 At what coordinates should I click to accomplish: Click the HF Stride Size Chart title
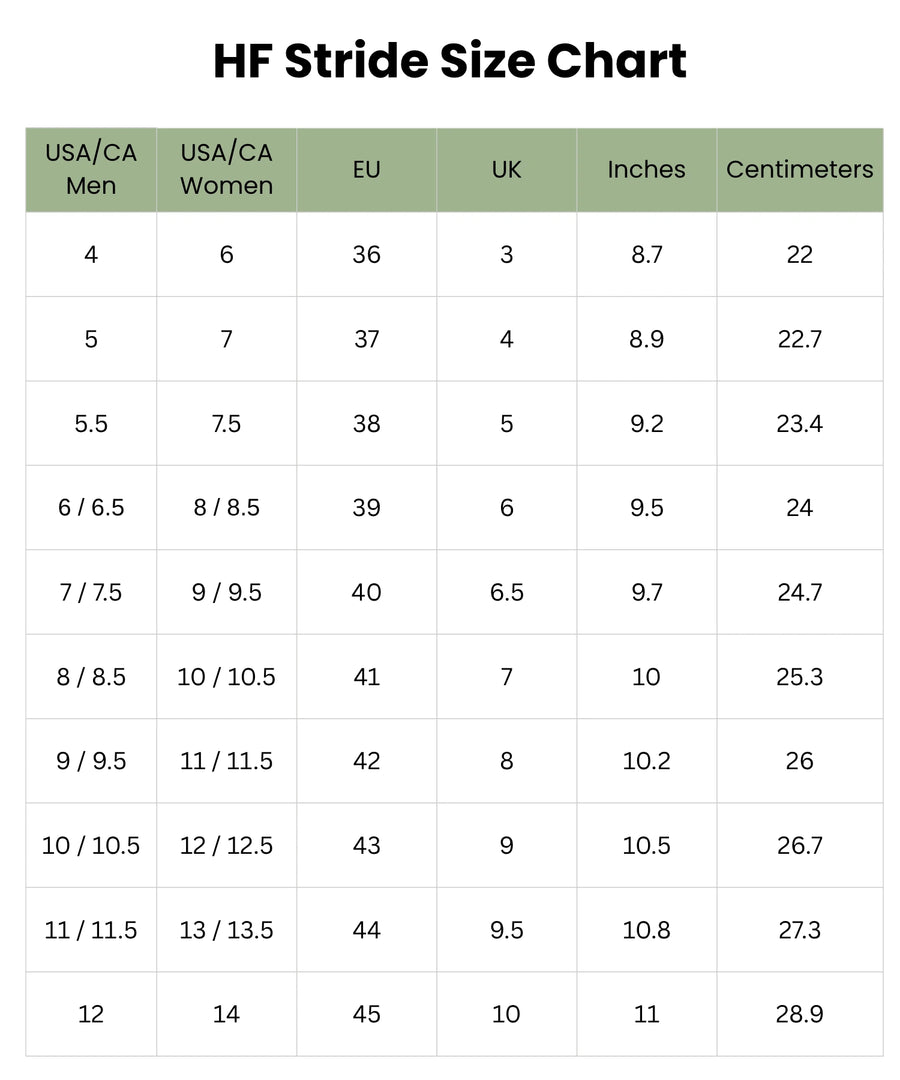[450, 61]
